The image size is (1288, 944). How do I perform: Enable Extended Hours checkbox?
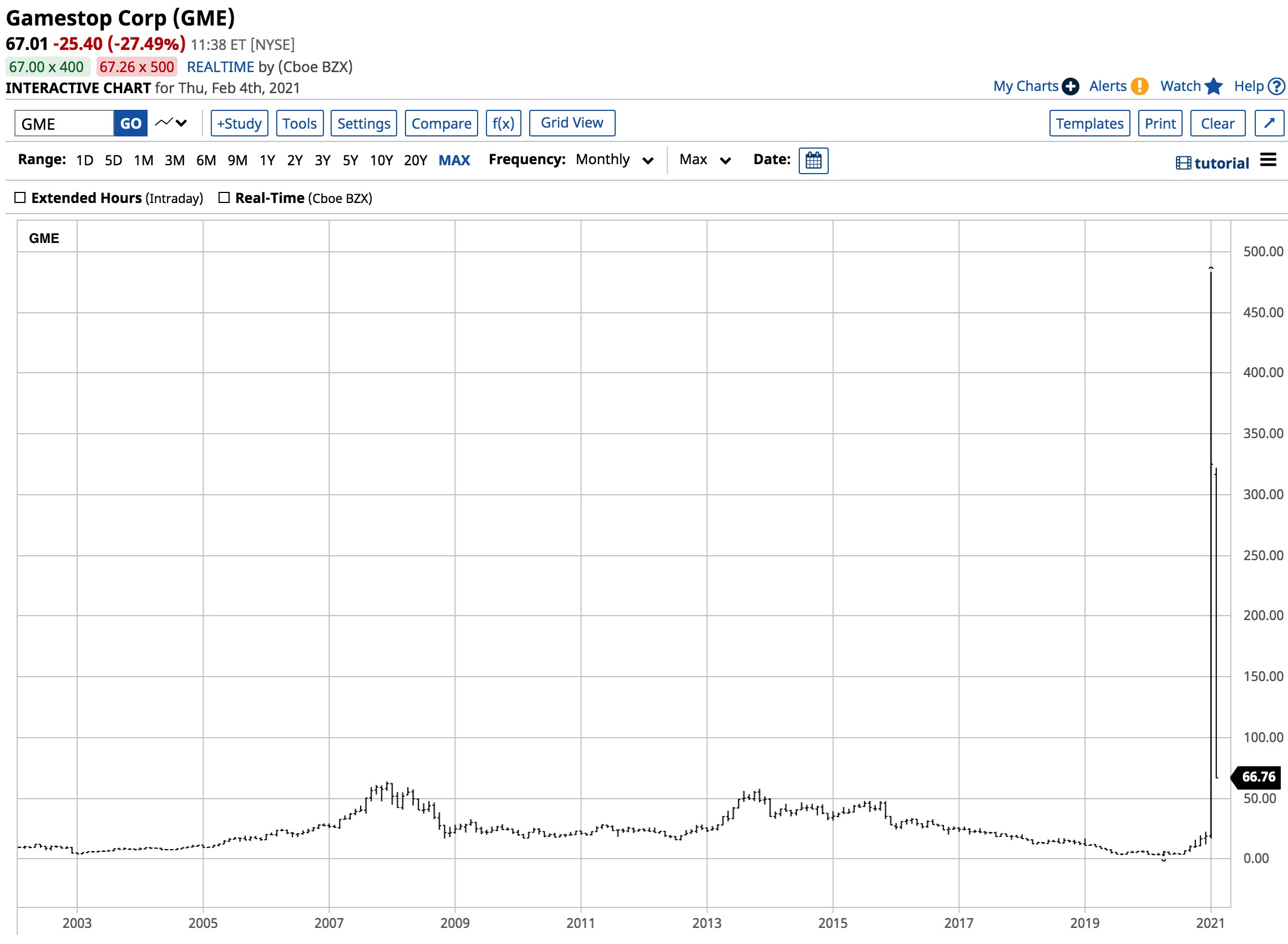pyautogui.click(x=20, y=197)
